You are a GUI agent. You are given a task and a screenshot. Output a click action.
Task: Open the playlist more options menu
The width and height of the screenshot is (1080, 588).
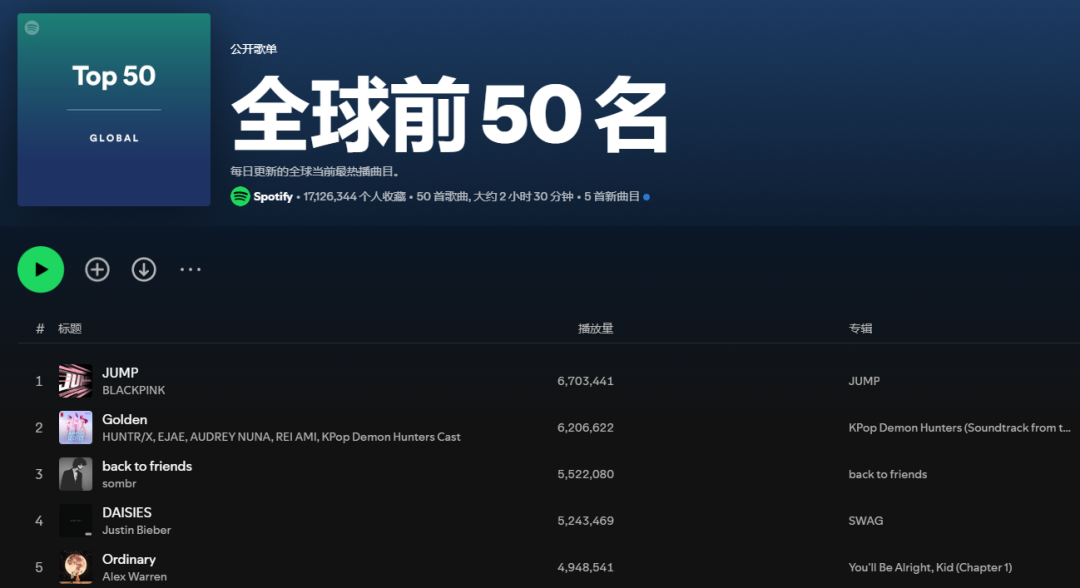(190, 269)
